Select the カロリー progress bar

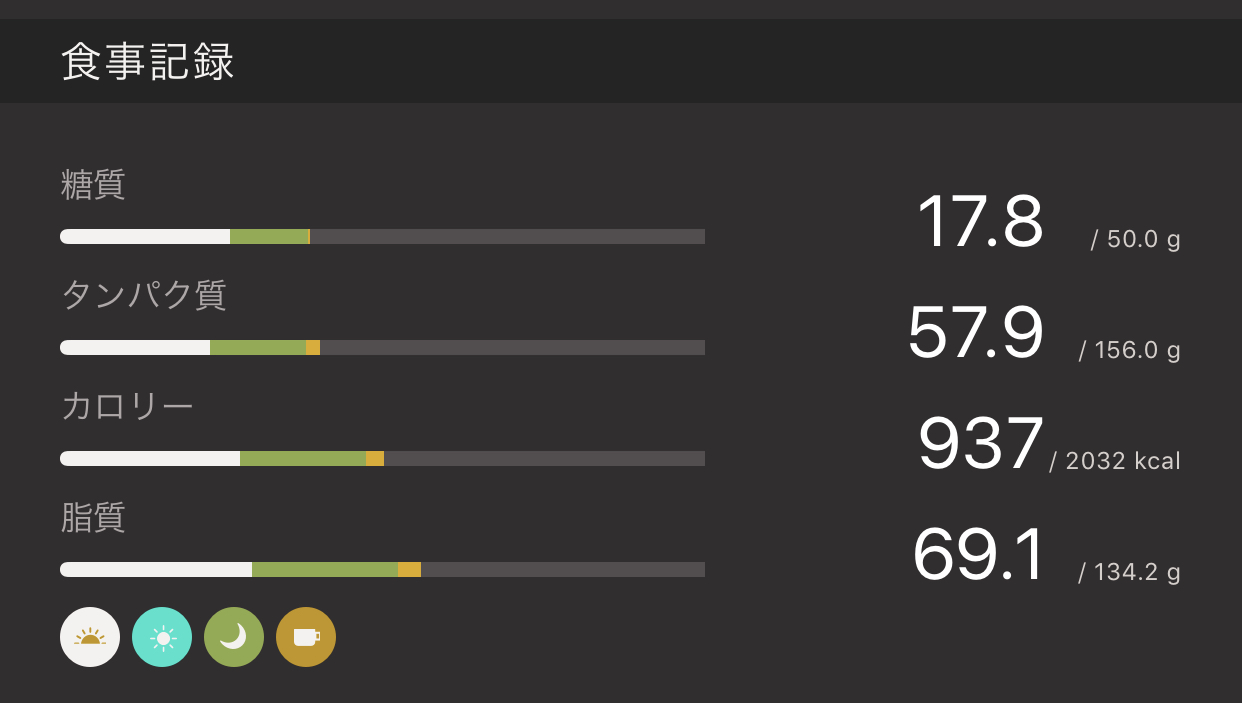(382, 459)
